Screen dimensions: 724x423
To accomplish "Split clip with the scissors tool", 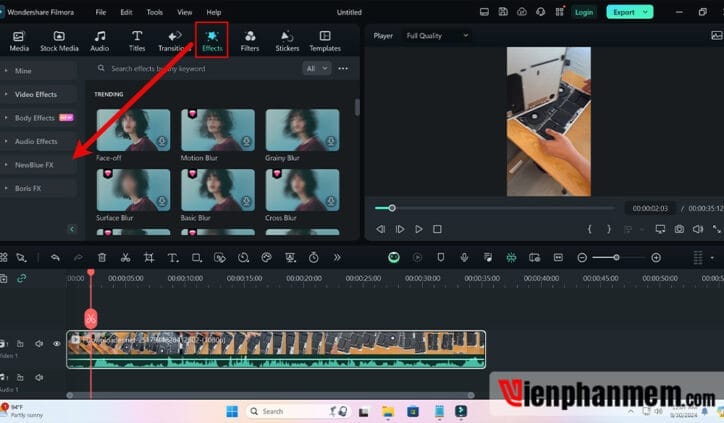I will (x=125, y=258).
